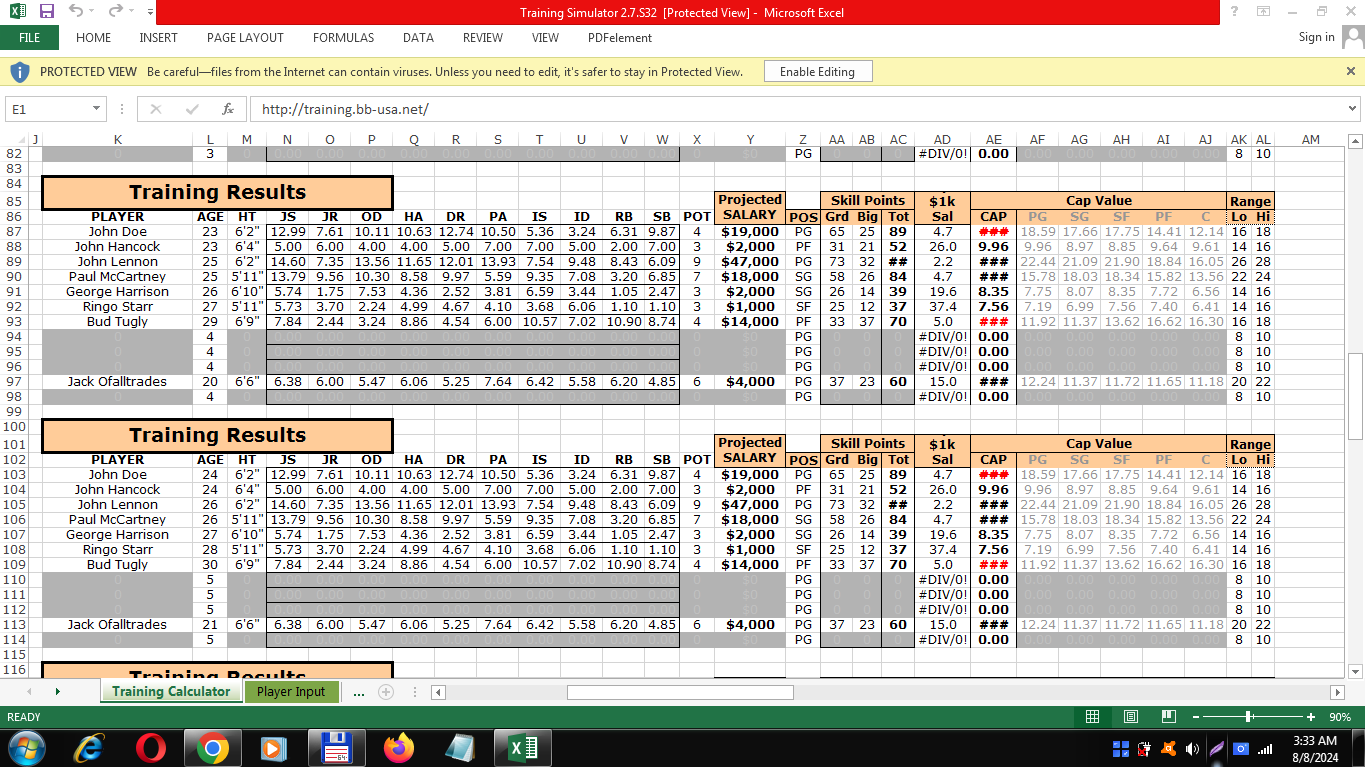This screenshot has width=1365, height=767.
Task: Click the zoom out minus button
Action: pos(1198,717)
